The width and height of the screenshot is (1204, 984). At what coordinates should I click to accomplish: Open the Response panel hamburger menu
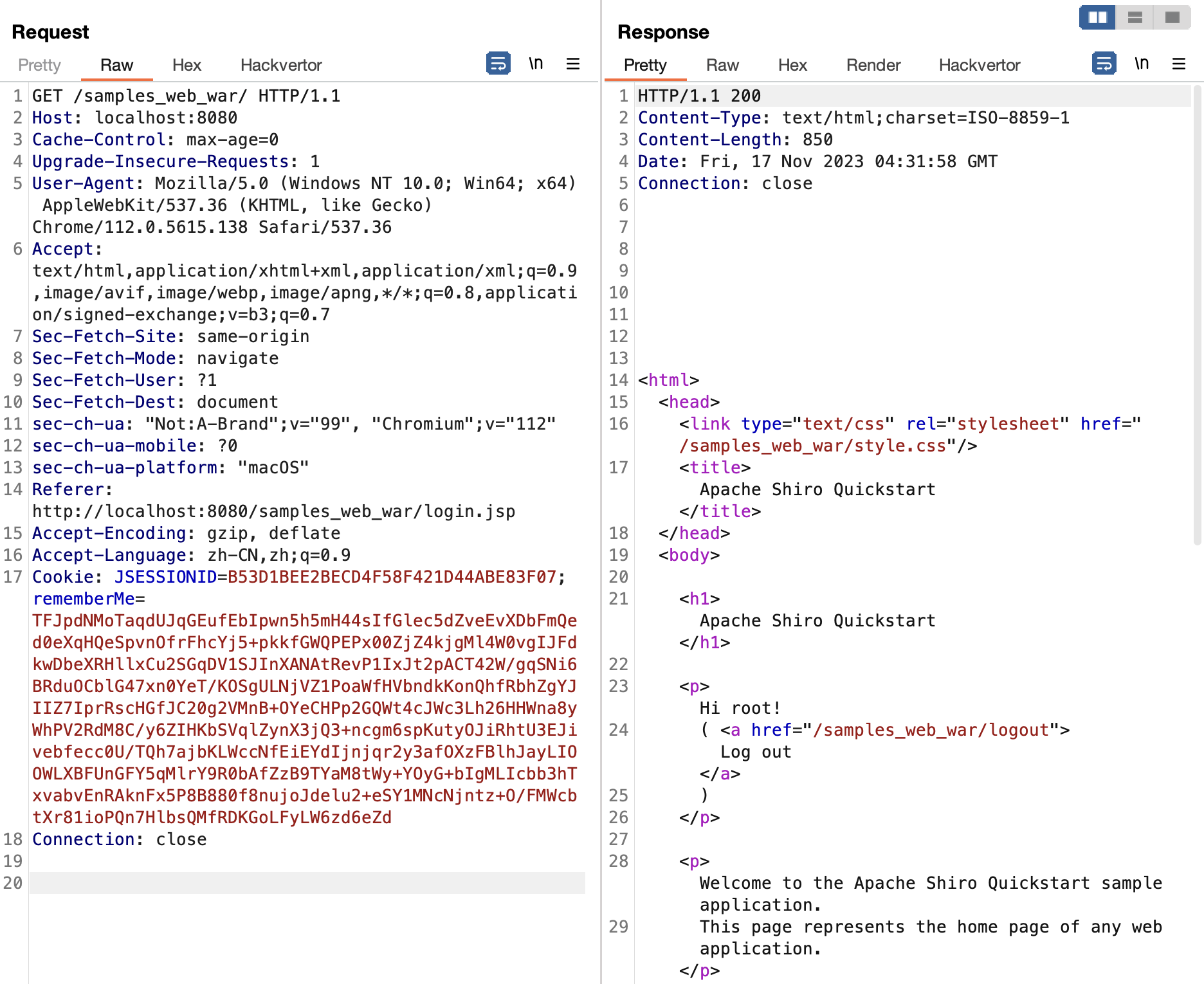click(1179, 64)
